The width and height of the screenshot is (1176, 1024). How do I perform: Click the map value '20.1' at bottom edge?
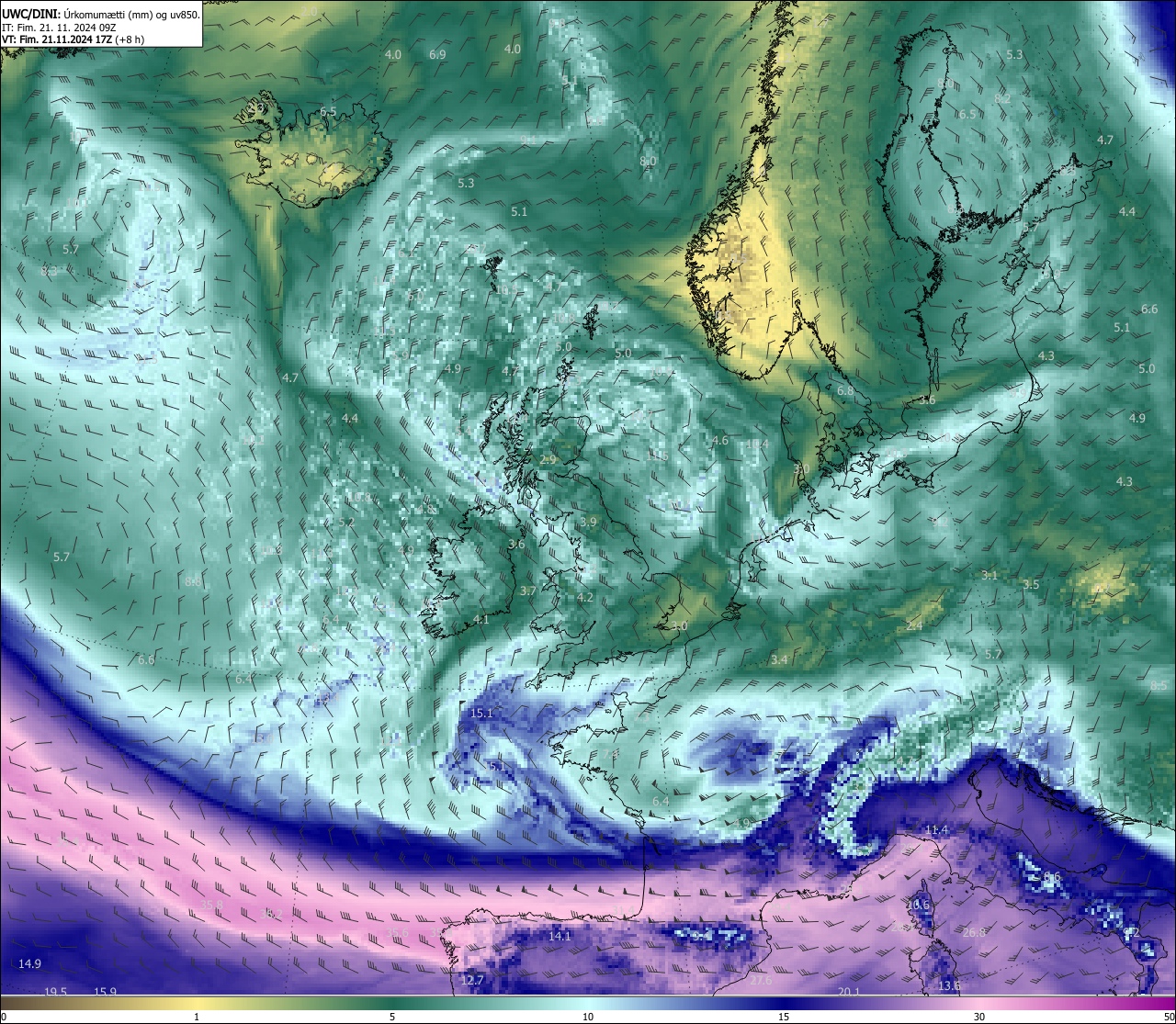[x=849, y=991]
